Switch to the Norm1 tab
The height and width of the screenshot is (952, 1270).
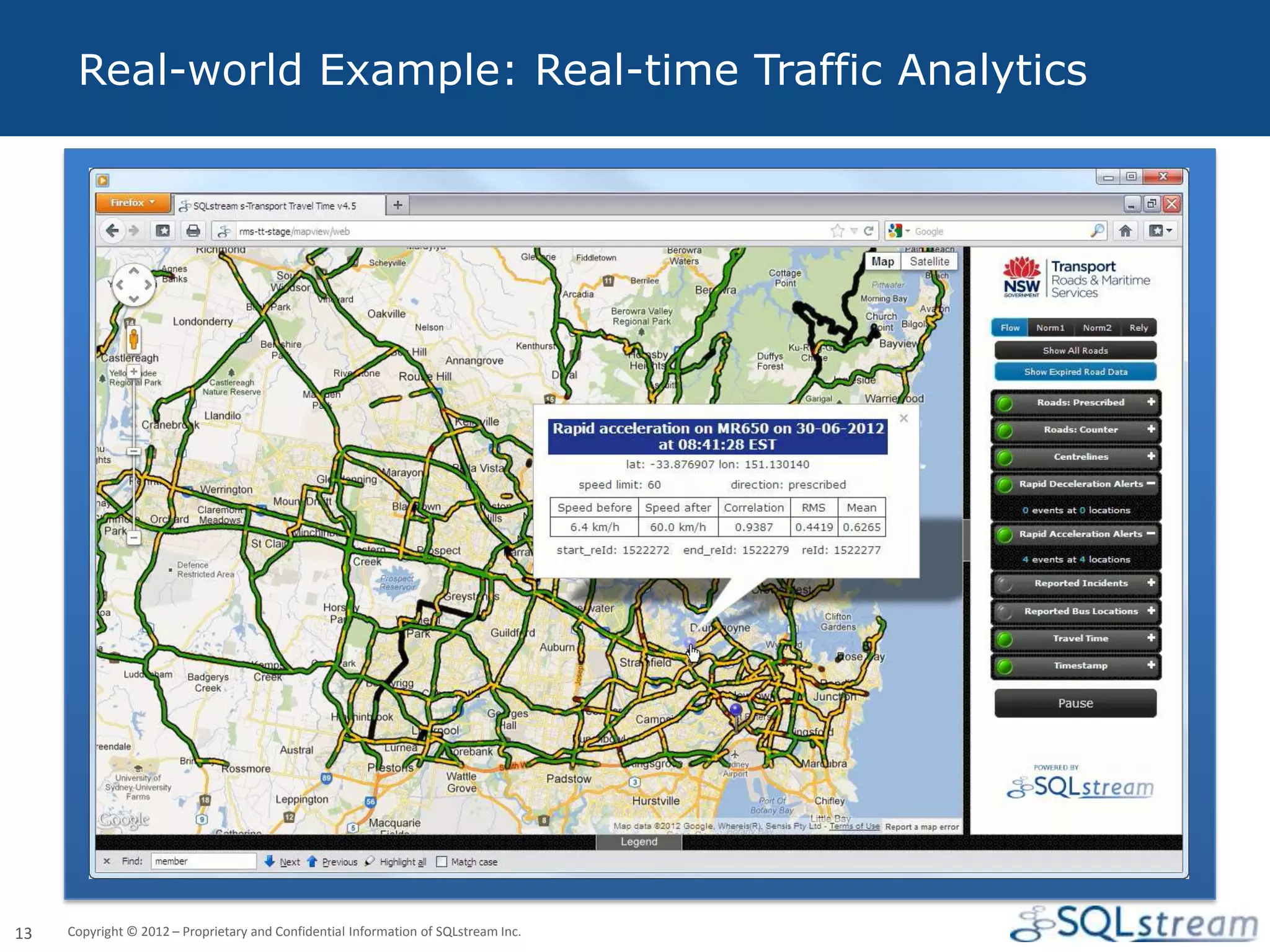click(1050, 328)
